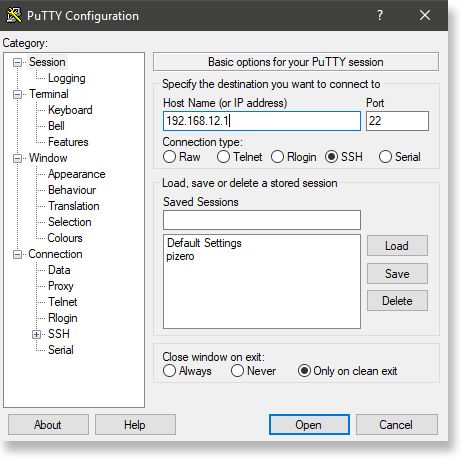Viewport: 469px width, 461px height.
Task: Open the Terminal category
Action: pyautogui.click(x=49, y=94)
